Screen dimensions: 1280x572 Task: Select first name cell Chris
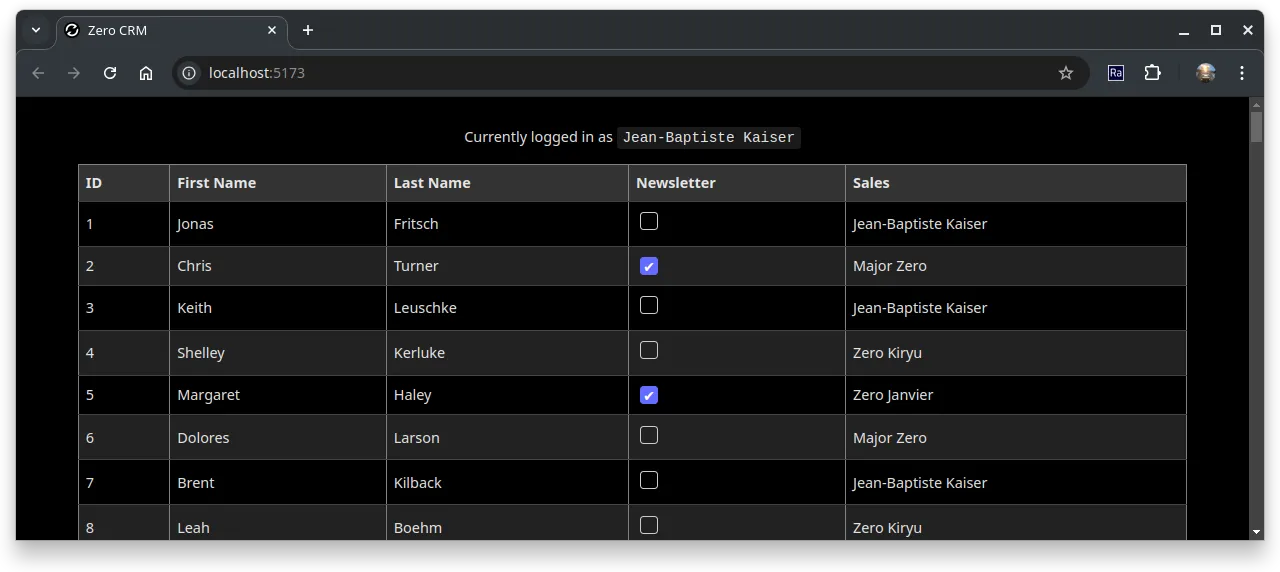pyautogui.click(x=278, y=266)
